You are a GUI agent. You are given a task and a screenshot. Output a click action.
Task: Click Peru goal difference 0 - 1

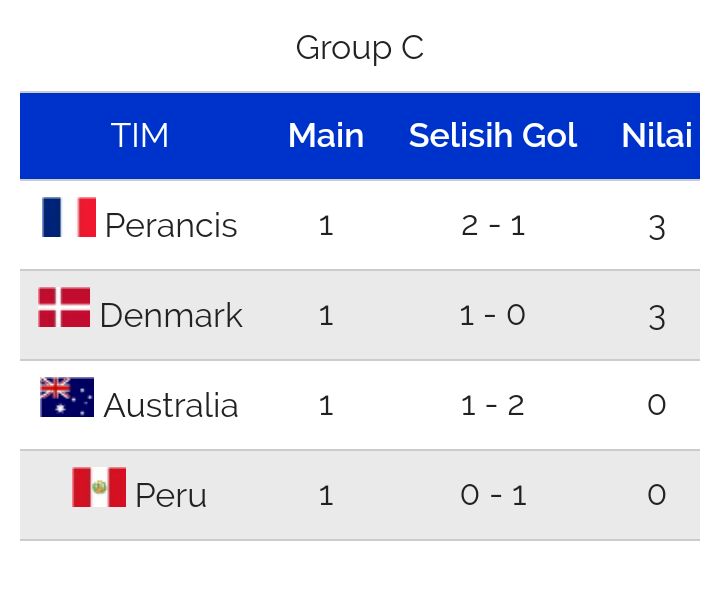493,496
